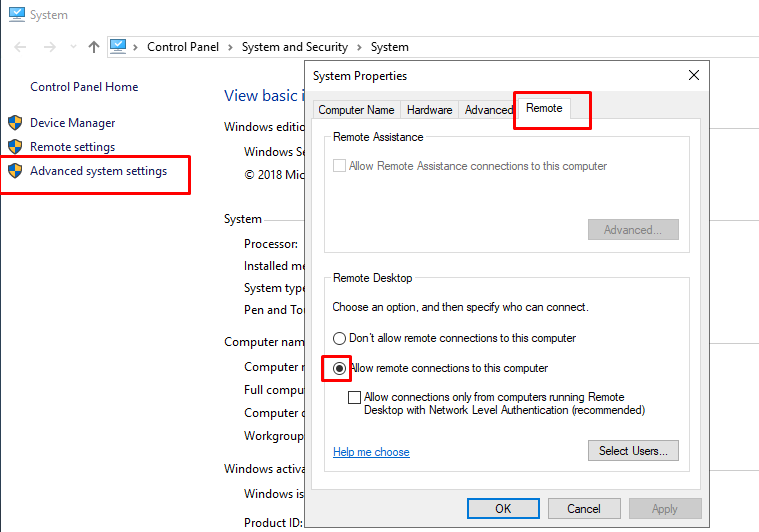Select the Remote tab
The height and width of the screenshot is (532, 759).
(x=544, y=108)
